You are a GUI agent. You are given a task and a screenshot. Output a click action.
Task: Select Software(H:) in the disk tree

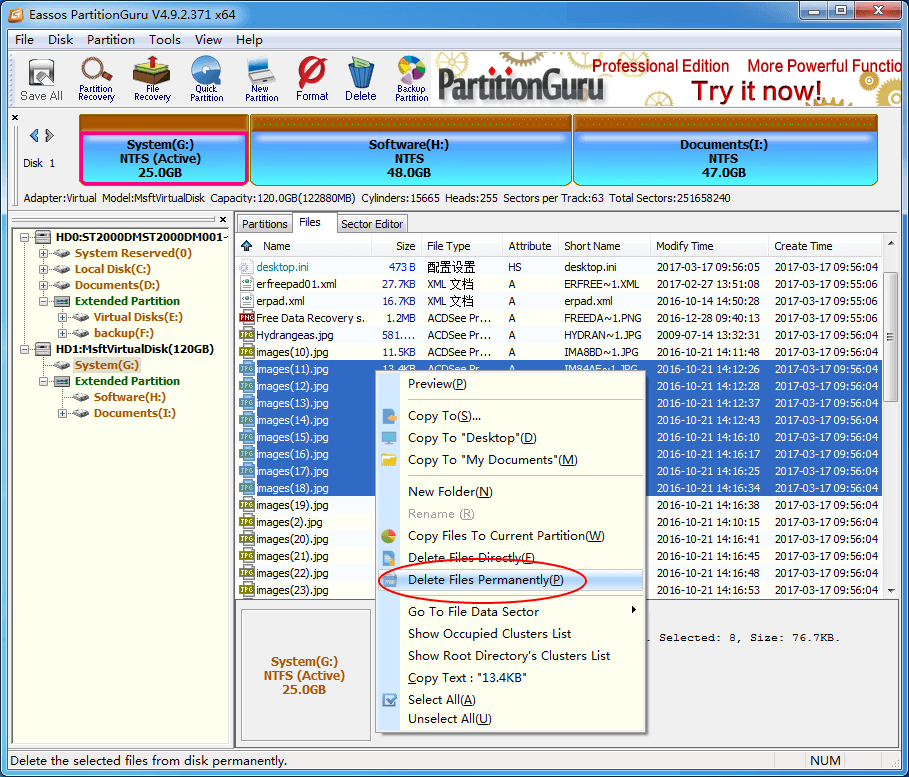(x=129, y=397)
